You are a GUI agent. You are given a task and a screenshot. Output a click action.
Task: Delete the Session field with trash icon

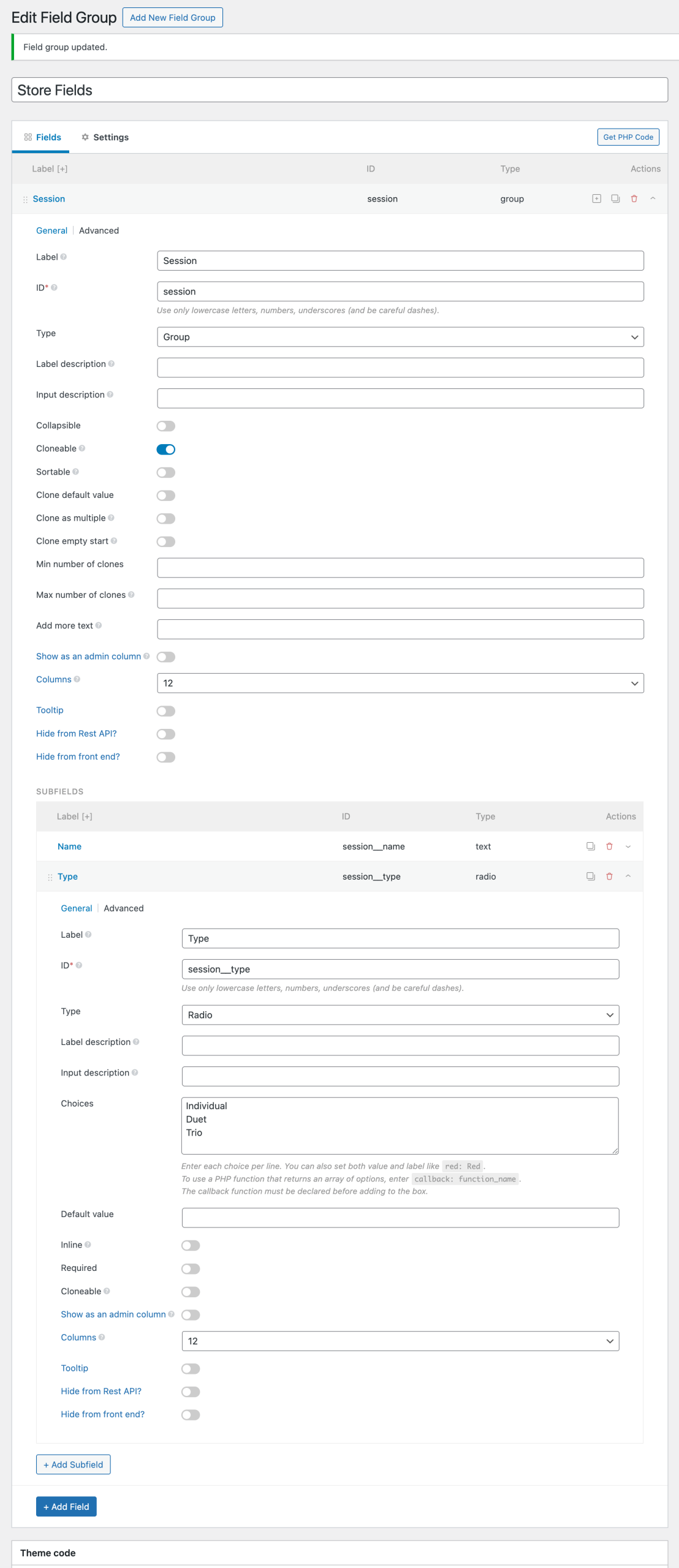634,198
